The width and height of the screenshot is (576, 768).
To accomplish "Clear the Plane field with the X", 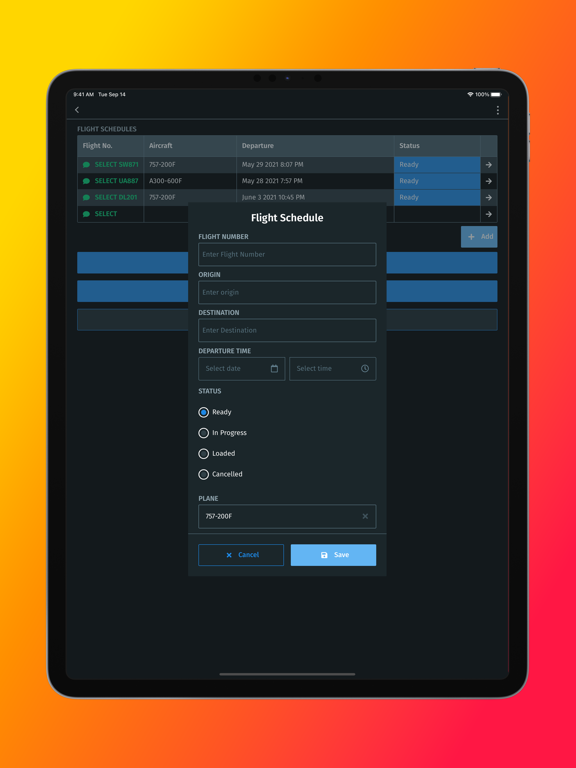I will 365,516.
